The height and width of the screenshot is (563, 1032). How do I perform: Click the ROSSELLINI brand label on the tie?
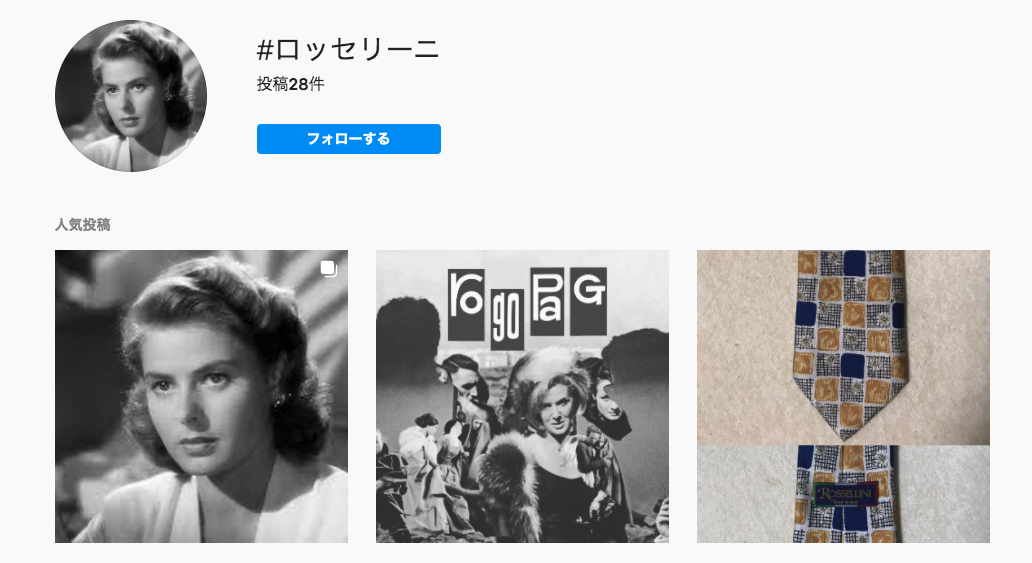click(x=846, y=494)
